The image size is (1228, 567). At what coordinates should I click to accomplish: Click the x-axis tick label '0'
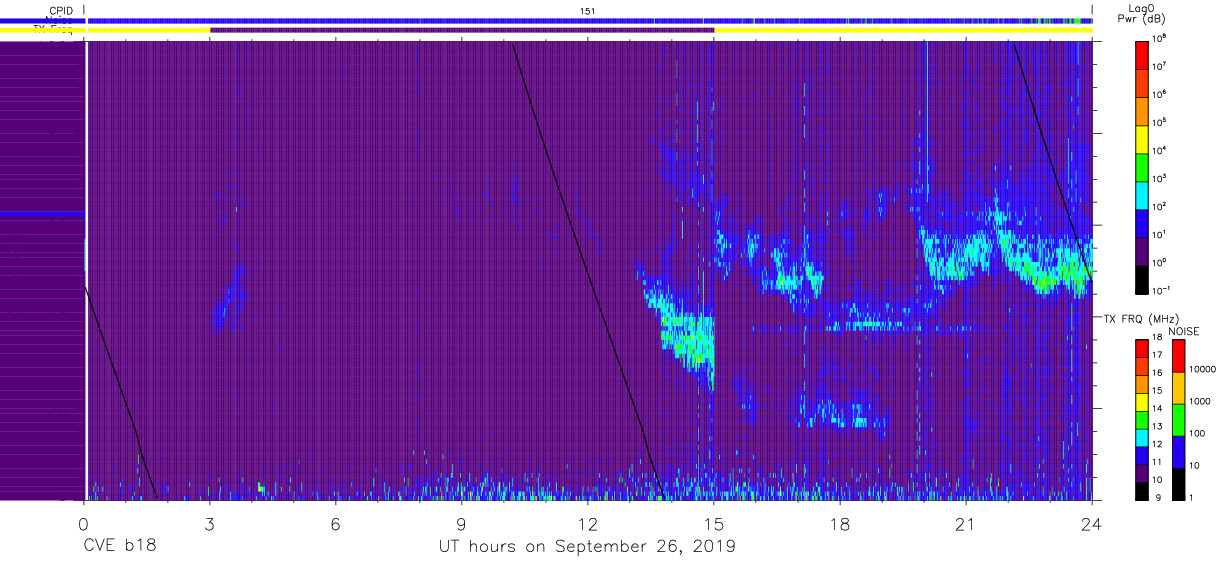(83, 523)
